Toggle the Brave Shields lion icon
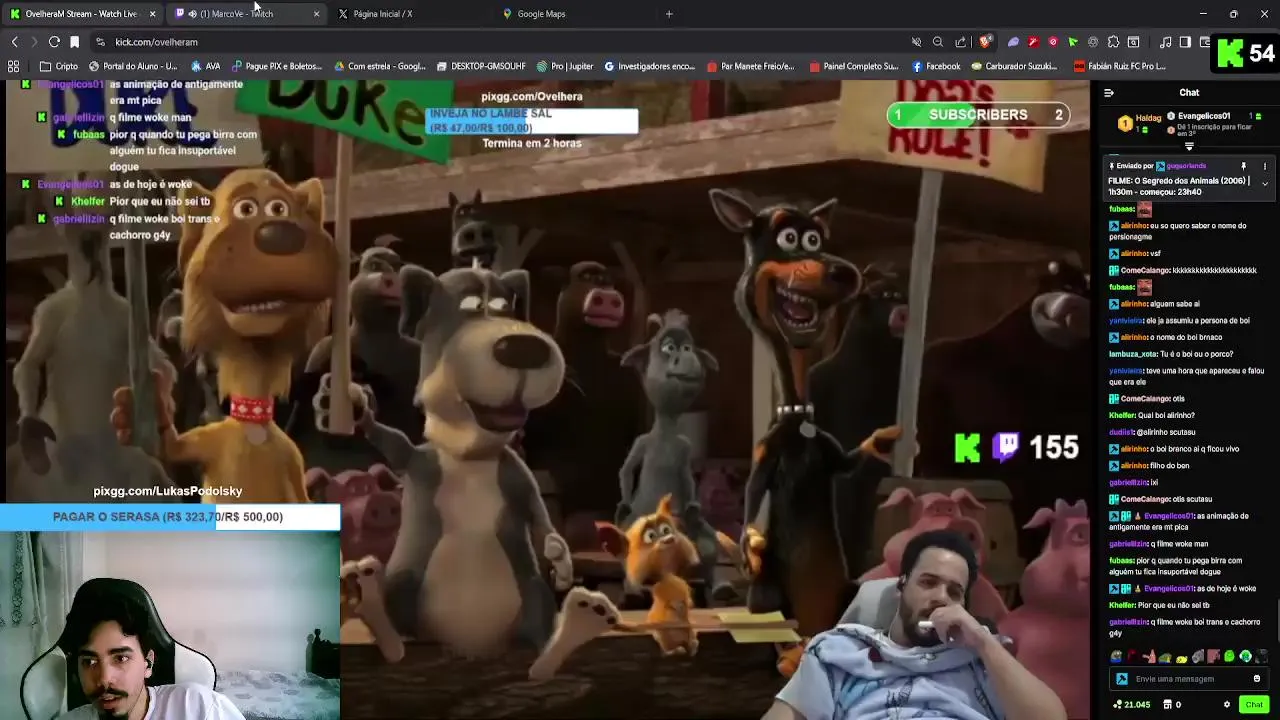This screenshot has width=1280, height=720. (986, 42)
